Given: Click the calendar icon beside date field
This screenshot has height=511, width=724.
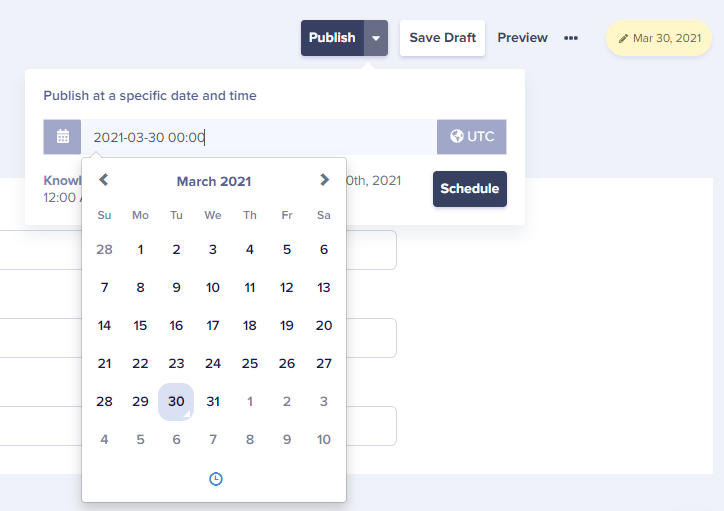Looking at the screenshot, I should pos(62,137).
